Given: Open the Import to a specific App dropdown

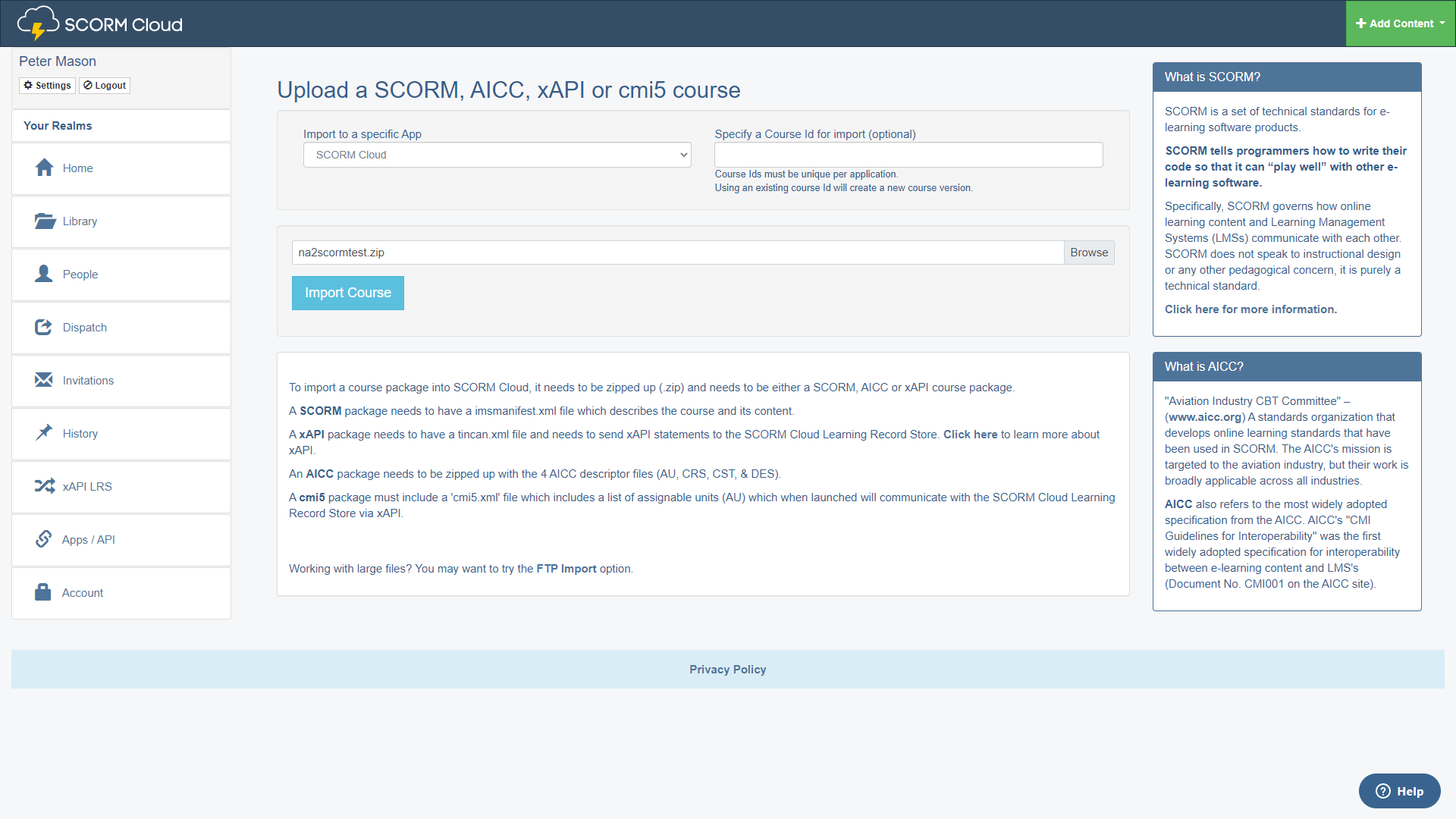Looking at the screenshot, I should click(x=497, y=155).
